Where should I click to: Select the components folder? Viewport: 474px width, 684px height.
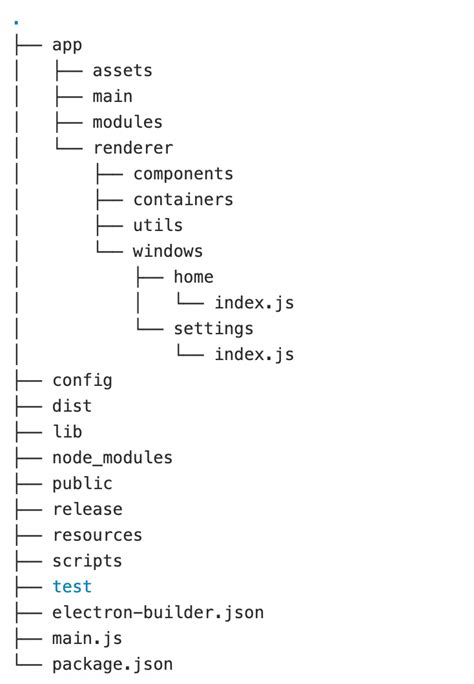[x=183, y=174]
